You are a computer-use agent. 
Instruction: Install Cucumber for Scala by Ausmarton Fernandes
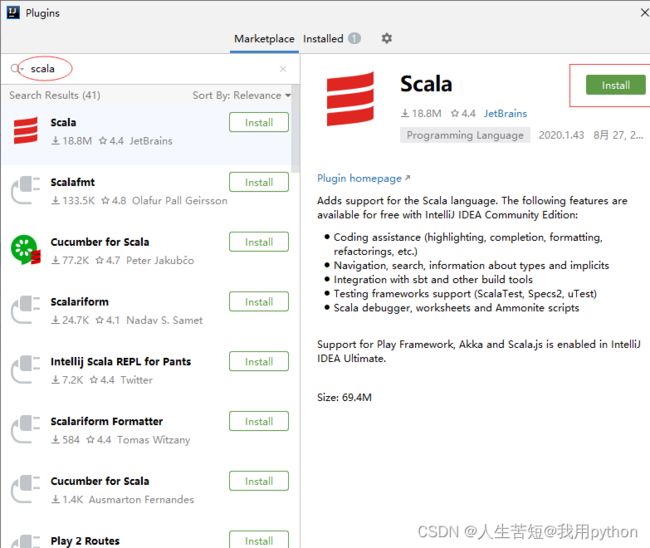tap(259, 481)
